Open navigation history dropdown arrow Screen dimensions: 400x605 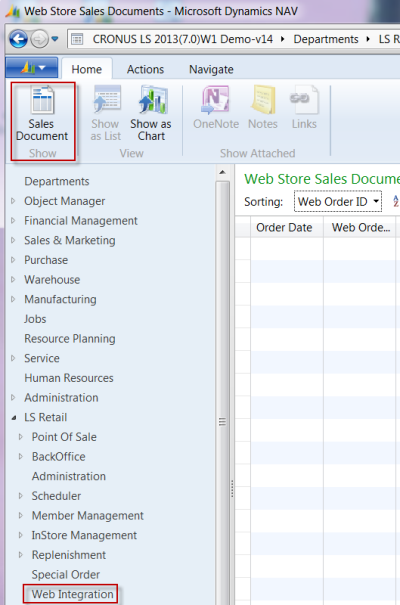[x=55, y=39]
